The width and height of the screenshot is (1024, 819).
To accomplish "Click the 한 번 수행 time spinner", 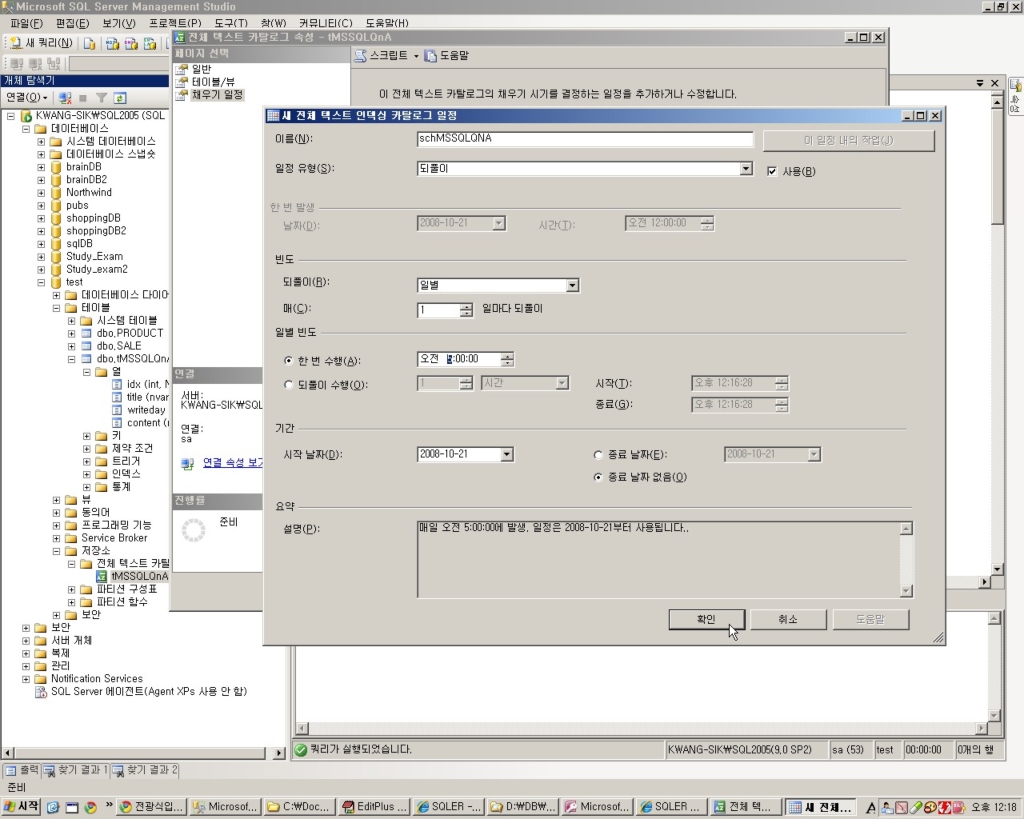I will pyautogui.click(x=507, y=359).
